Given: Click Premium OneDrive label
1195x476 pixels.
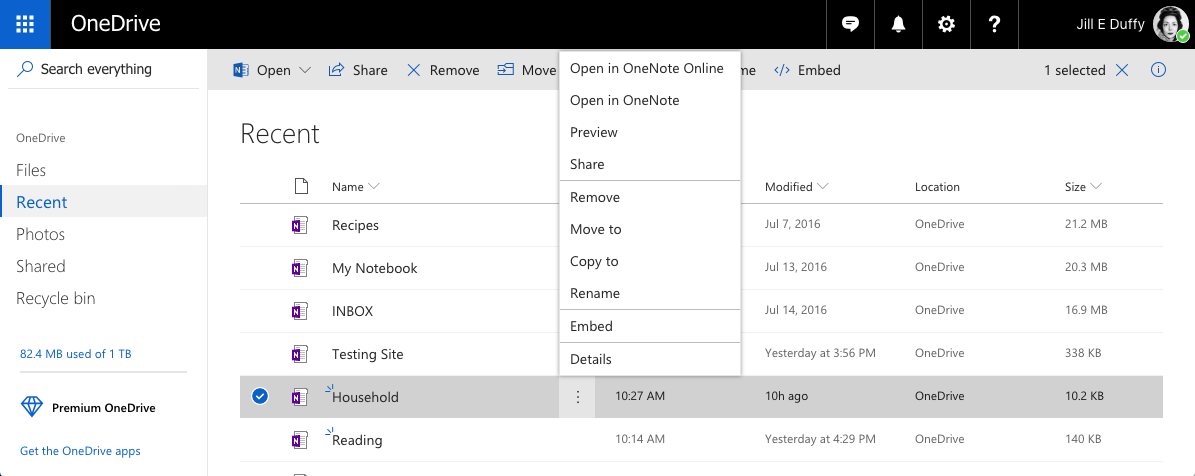Looking at the screenshot, I should coord(104,407).
